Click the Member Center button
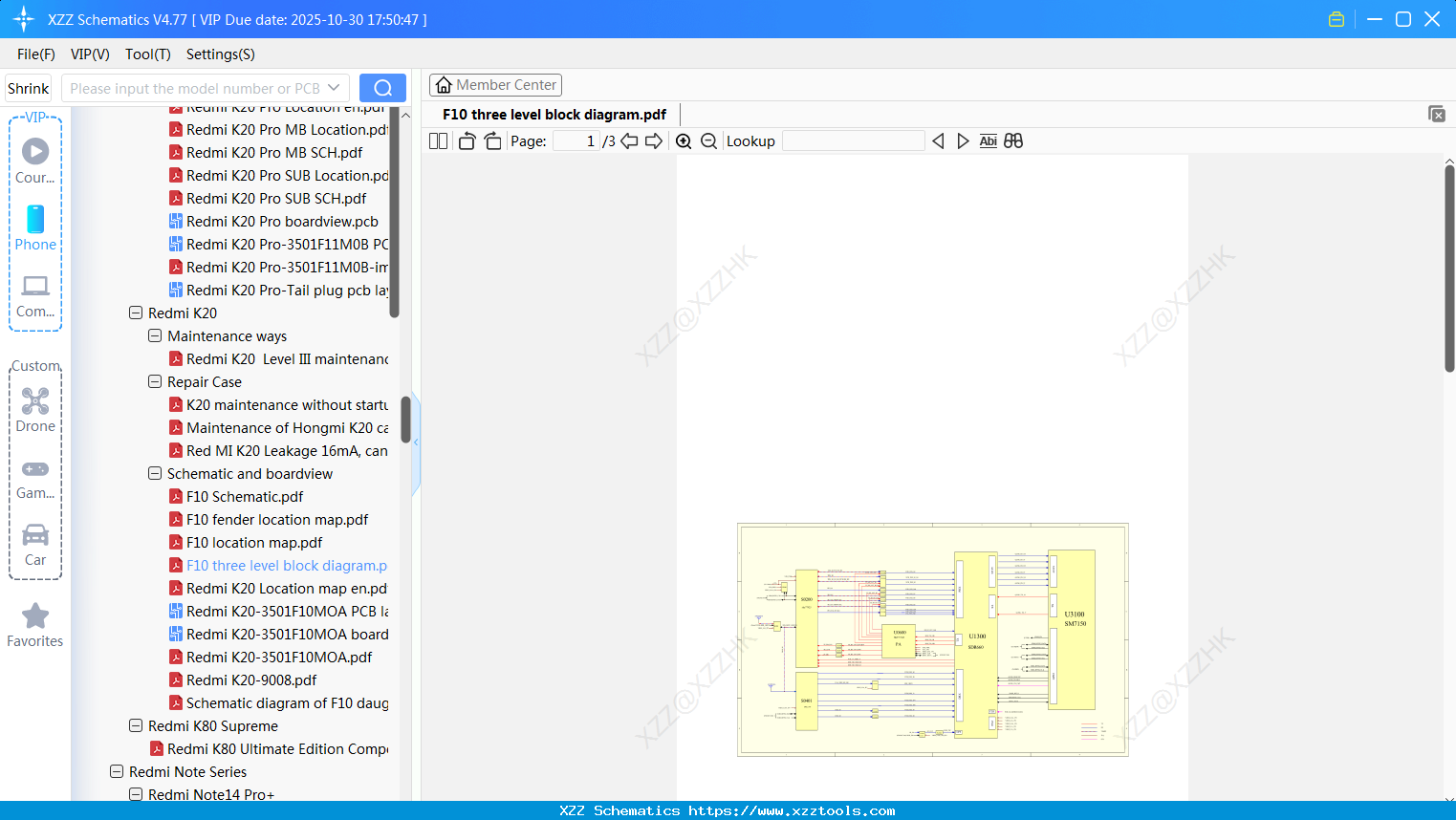This screenshot has height=820, width=1456. point(494,84)
